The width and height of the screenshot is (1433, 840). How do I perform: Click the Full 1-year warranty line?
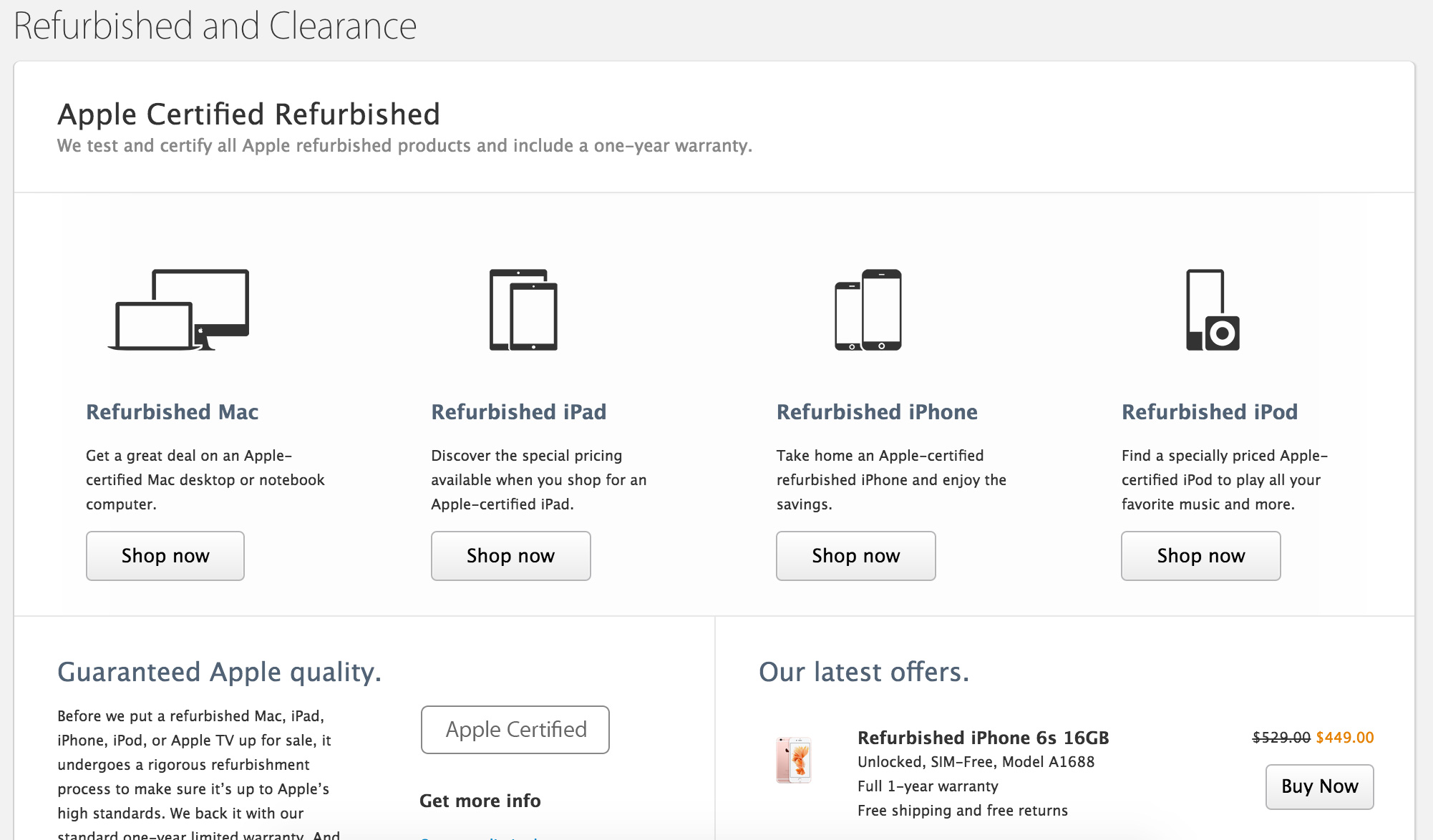[928, 786]
